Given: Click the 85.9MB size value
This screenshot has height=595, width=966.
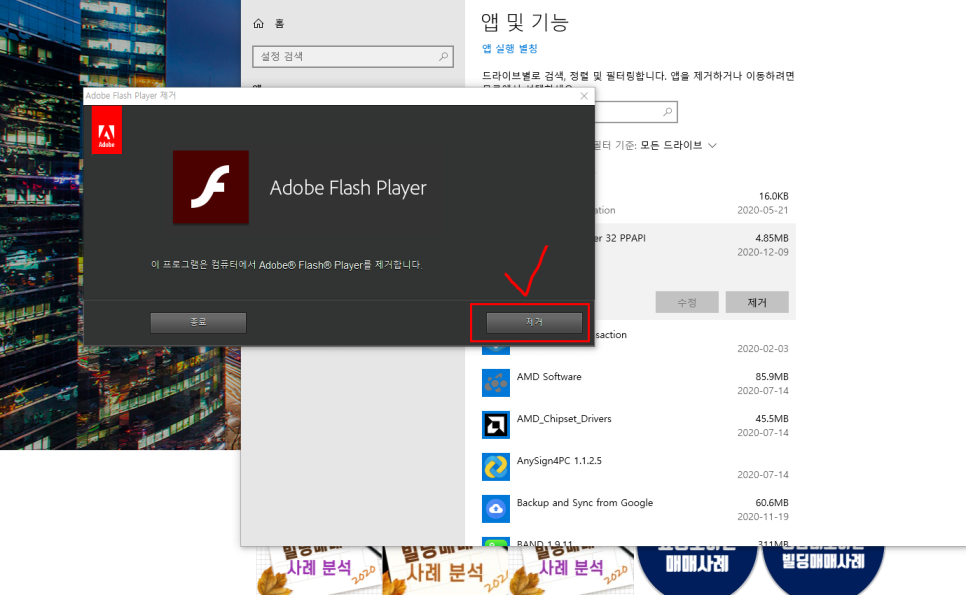Looking at the screenshot, I should pyautogui.click(x=772, y=376).
